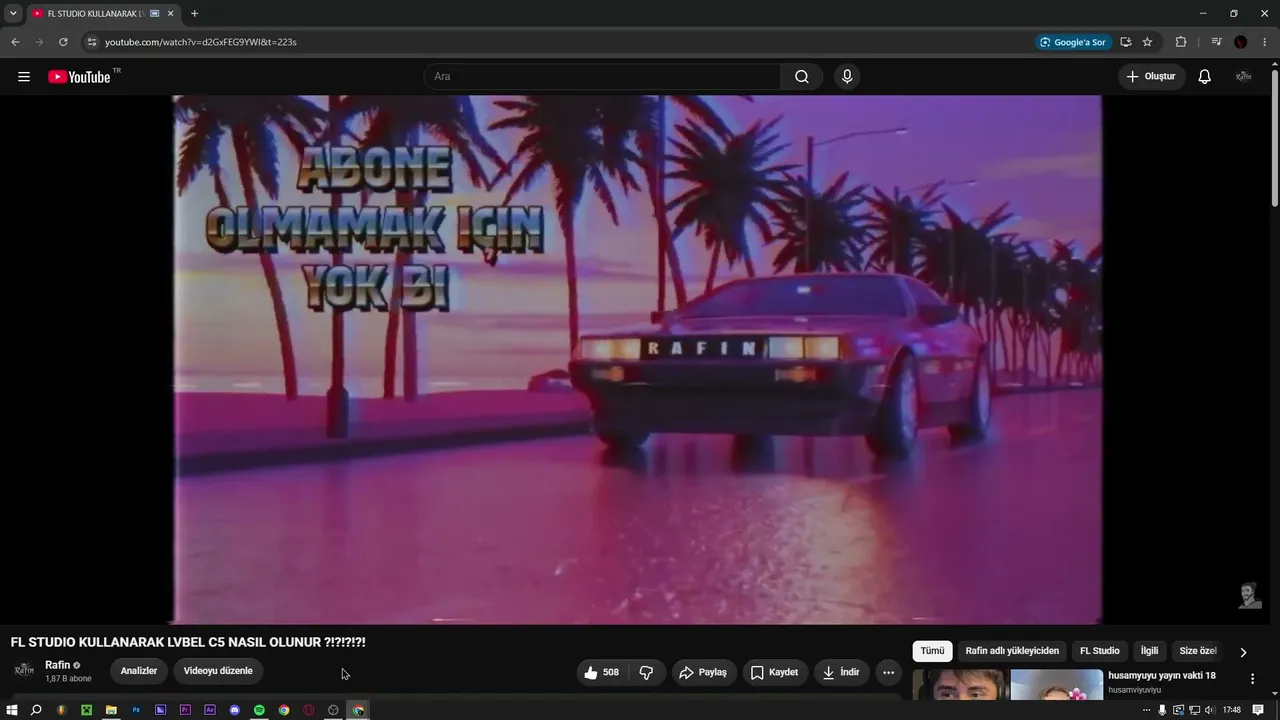This screenshot has width=1280, height=720.
Task: Open YouTube notifications bell
Action: coord(1205,77)
